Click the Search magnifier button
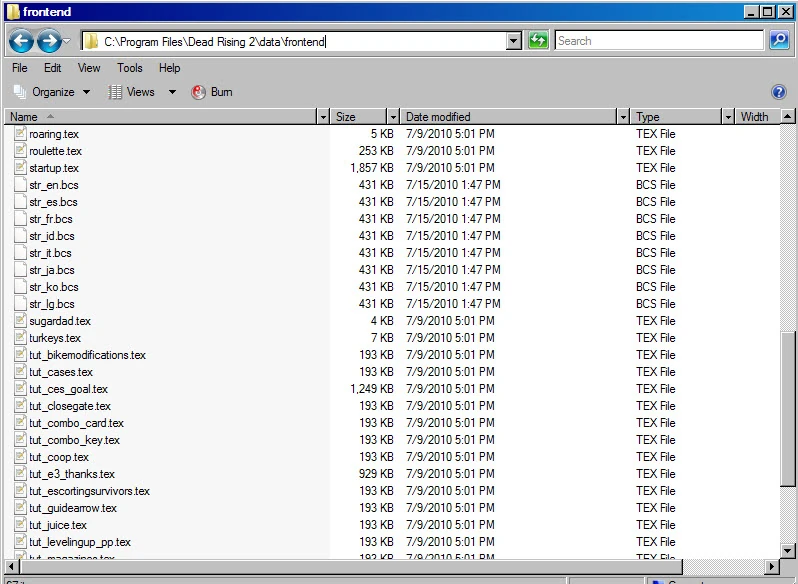798x584 pixels. 779,40
